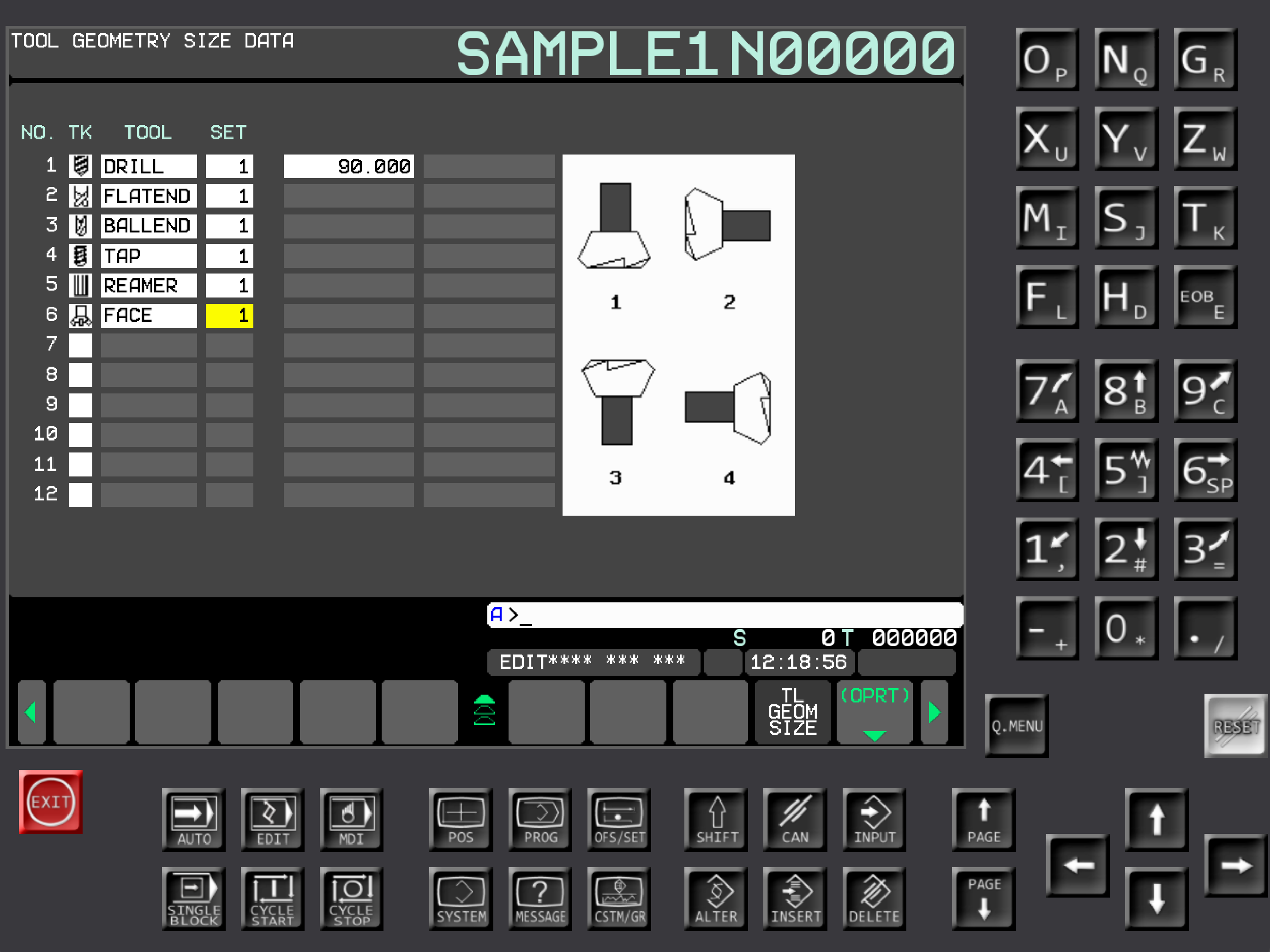
Task: Open the POS position screen
Action: click(461, 820)
